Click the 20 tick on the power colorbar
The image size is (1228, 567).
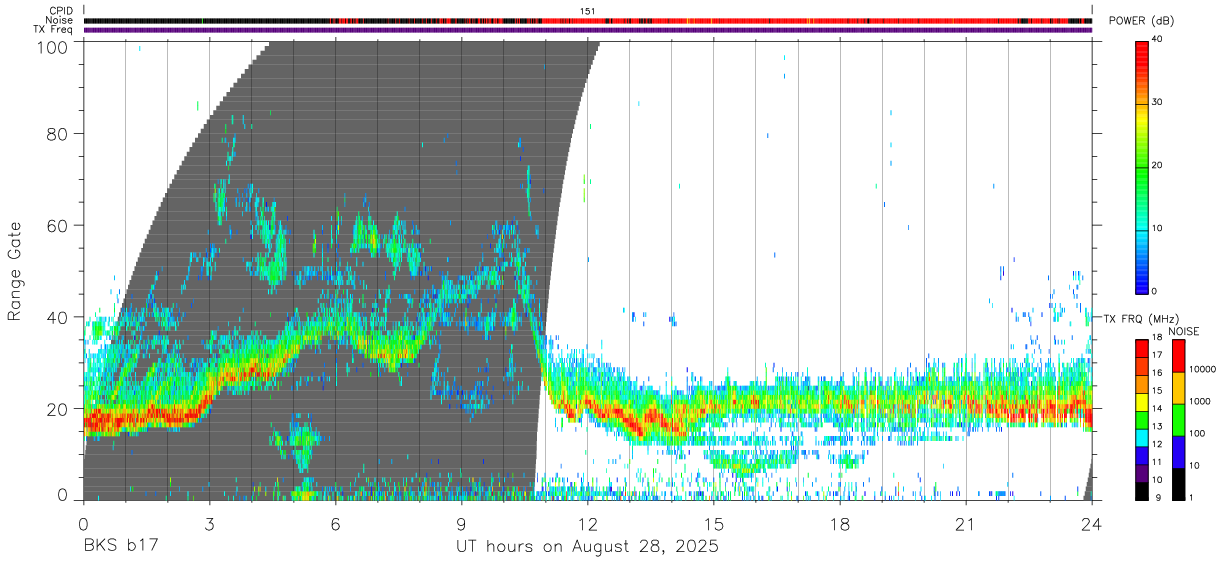[x=1158, y=166]
